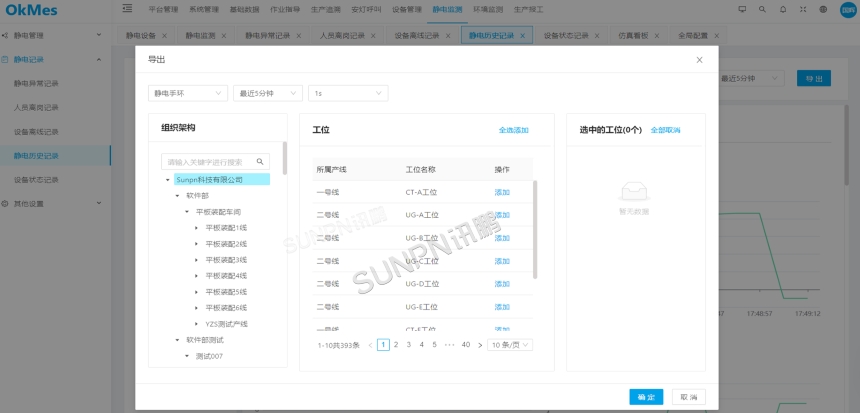This screenshot has width=860, height=413.
Task: Collapse the sidebar with the hamburger menu icon
Action: coord(127,8)
